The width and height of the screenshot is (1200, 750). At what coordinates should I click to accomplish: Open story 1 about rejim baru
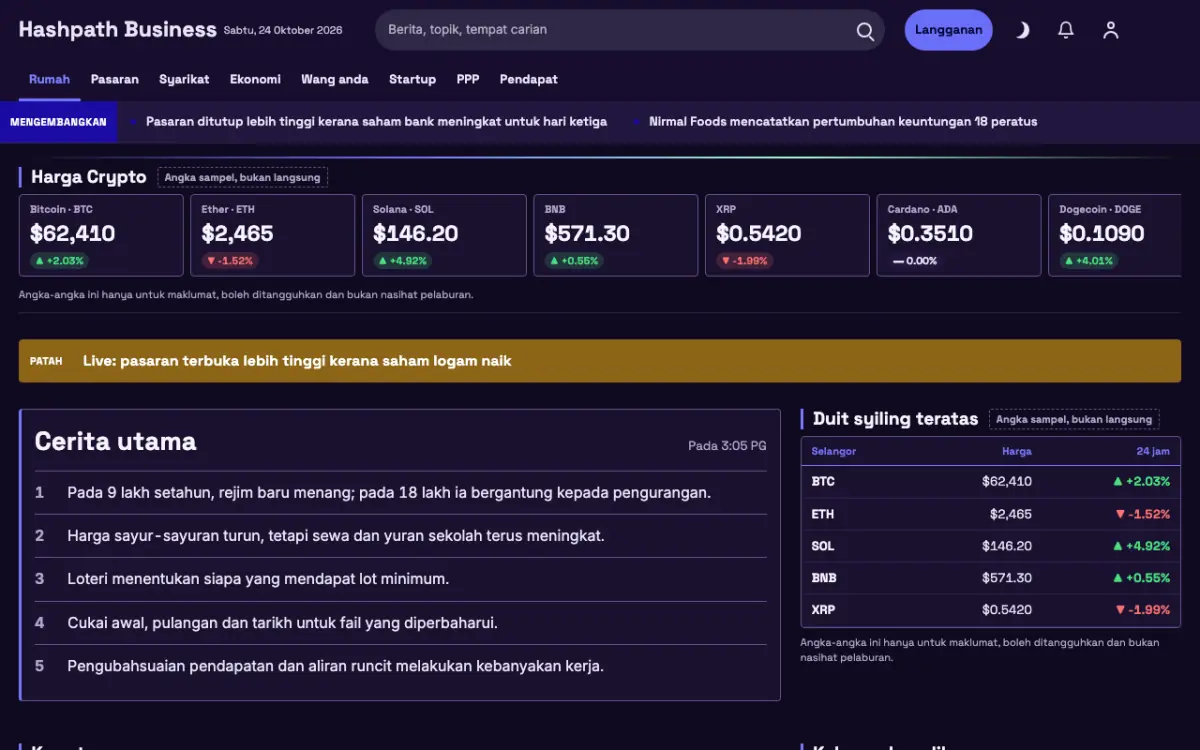[x=401, y=492]
